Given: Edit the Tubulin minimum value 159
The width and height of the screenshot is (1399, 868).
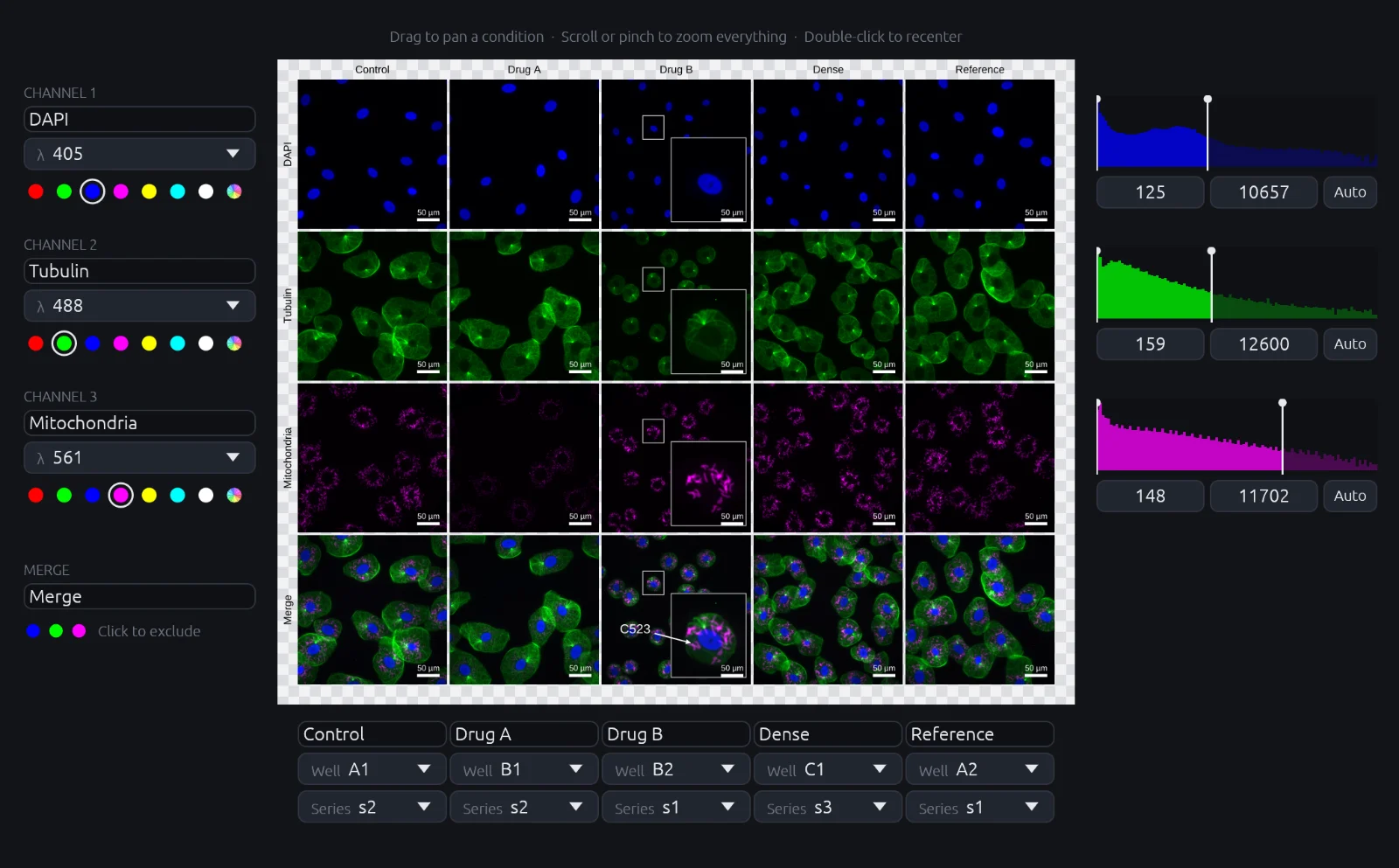Looking at the screenshot, I should click(x=1151, y=344).
